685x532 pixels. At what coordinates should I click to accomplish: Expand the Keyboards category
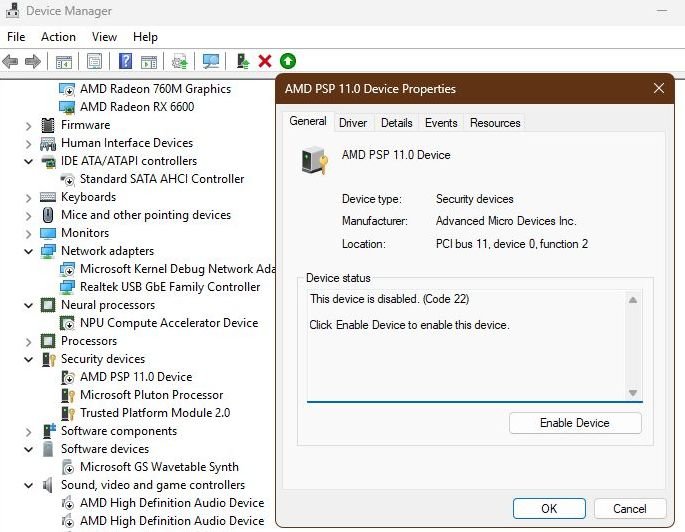point(28,198)
